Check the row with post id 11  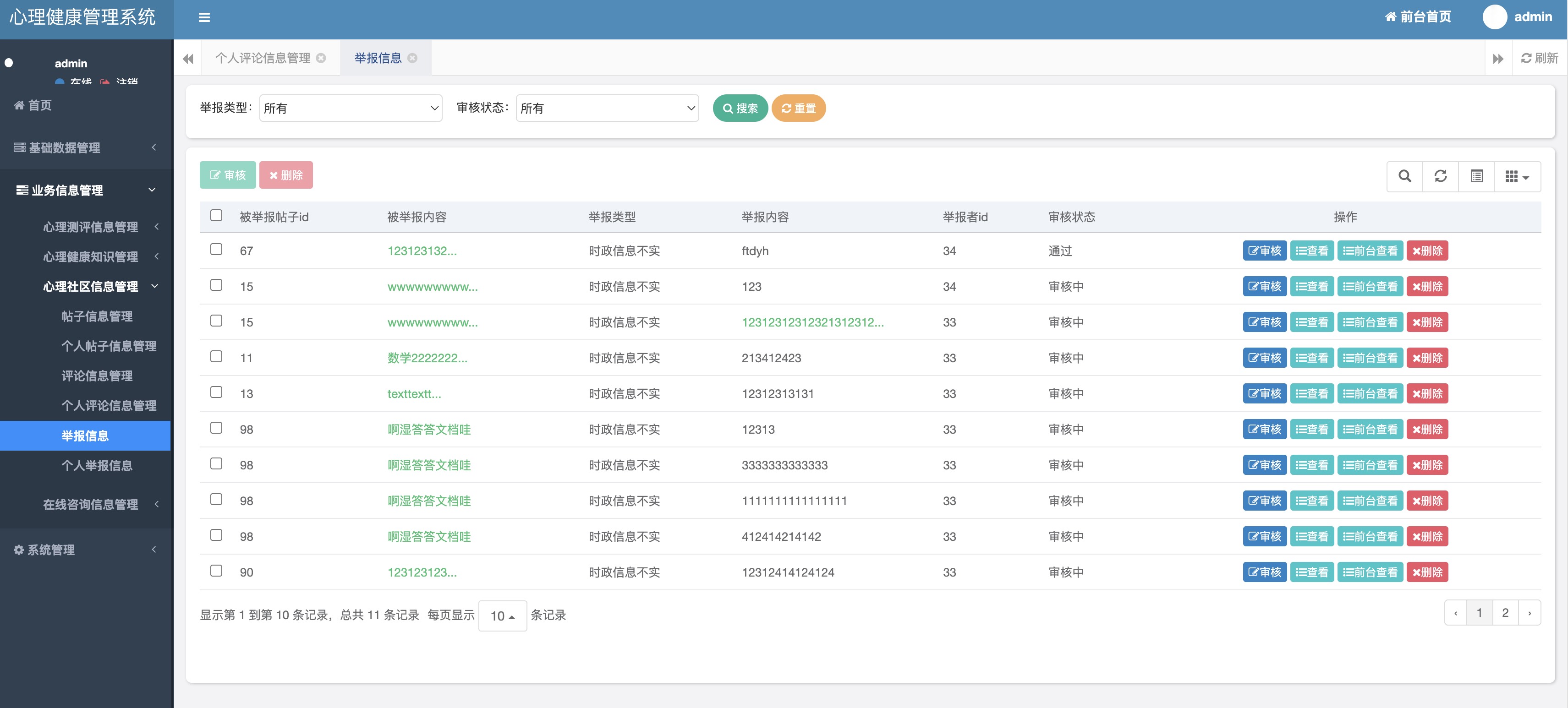click(216, 356)
